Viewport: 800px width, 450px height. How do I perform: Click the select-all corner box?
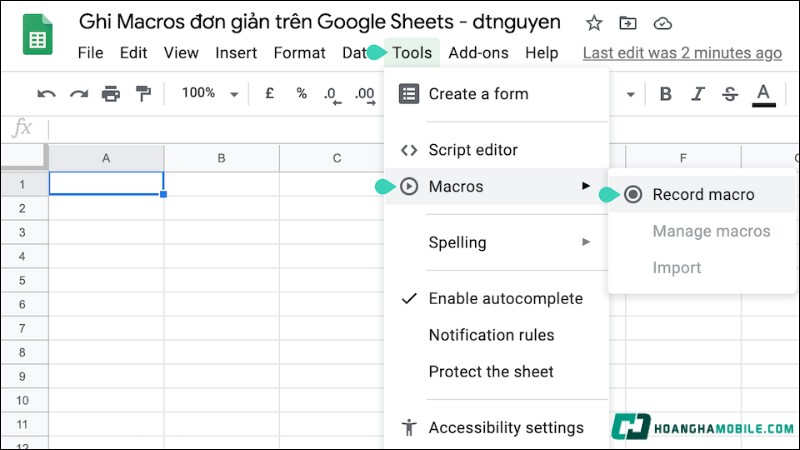(24, 157)
